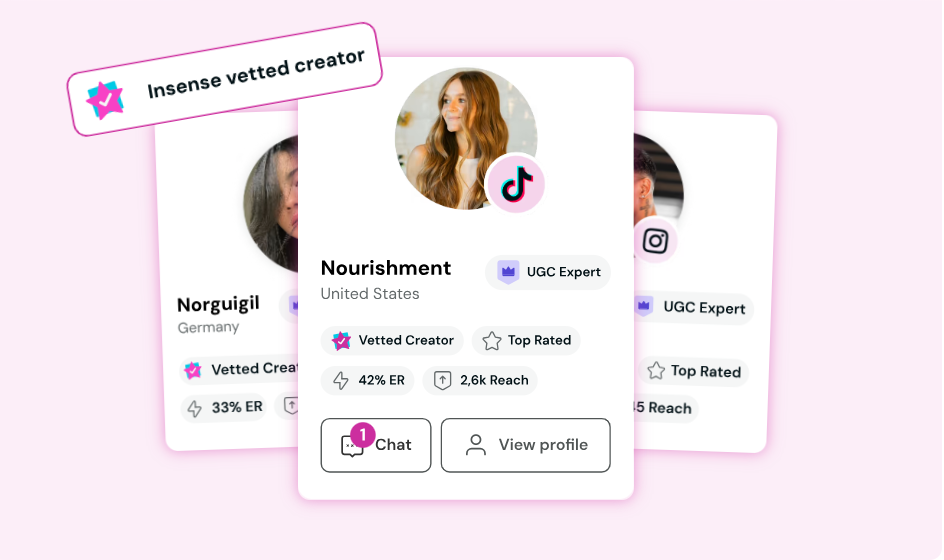Open chat with Nourishment
Image resolution: width=944 pixels, height=560 pixels.
coord(376,445)
